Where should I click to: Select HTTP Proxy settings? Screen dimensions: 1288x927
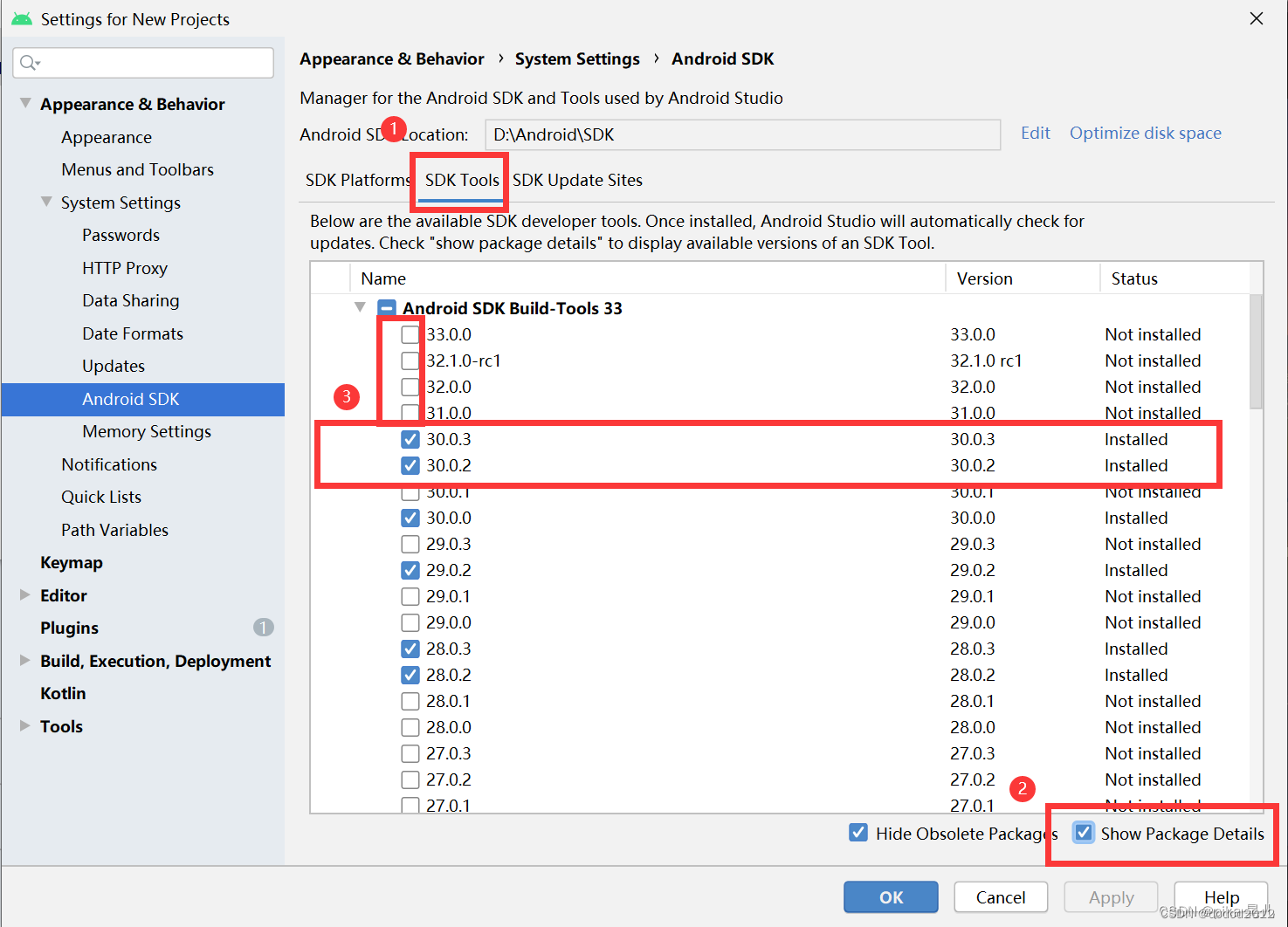coord(125,268)
